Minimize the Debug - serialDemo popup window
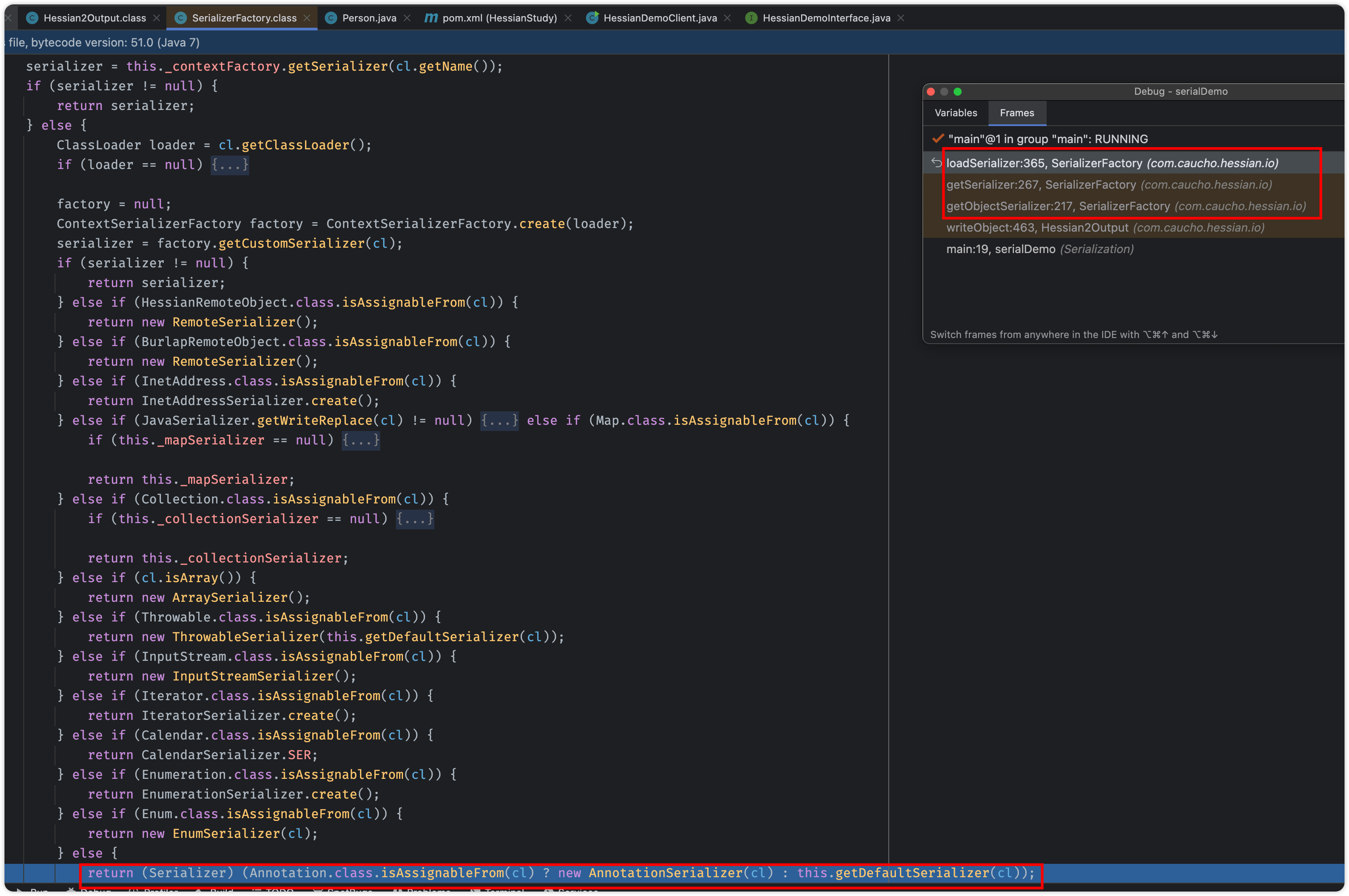The width and height of the screenshot is (1349, 896). [x=944, y=91]
